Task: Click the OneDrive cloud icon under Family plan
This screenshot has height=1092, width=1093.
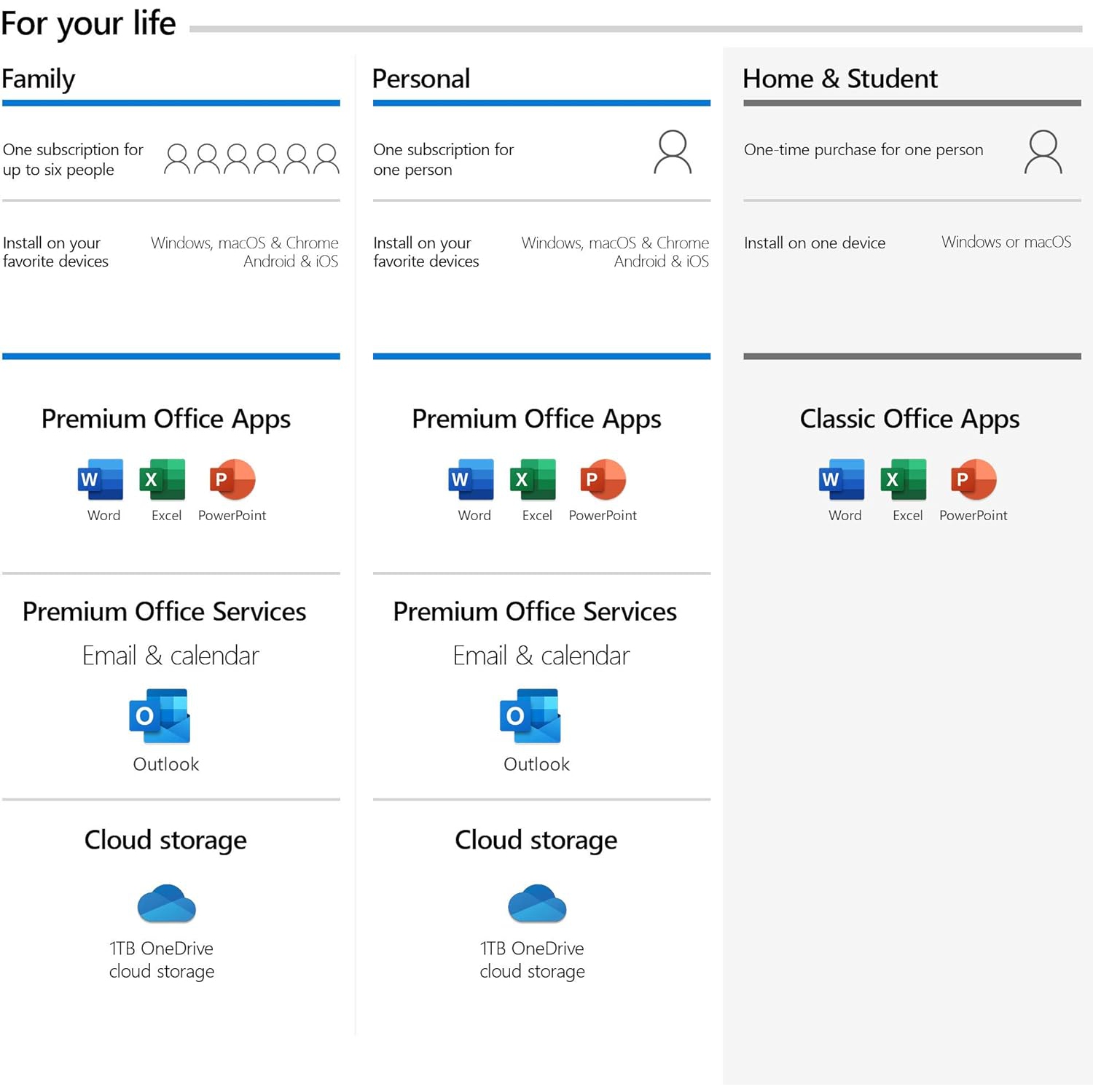Action: pyautogui.click(x=166, y=903)
